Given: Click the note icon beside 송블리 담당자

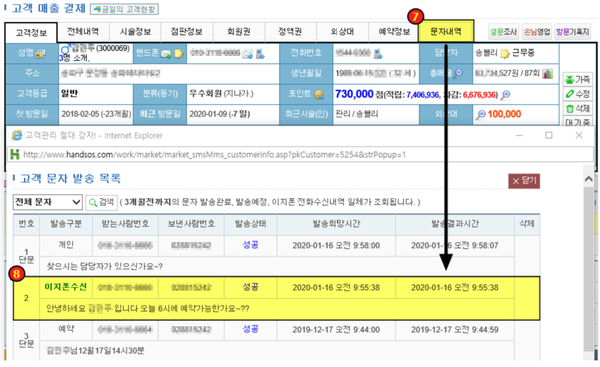Looking at the screenshot, I should click(x=505, y=54).
